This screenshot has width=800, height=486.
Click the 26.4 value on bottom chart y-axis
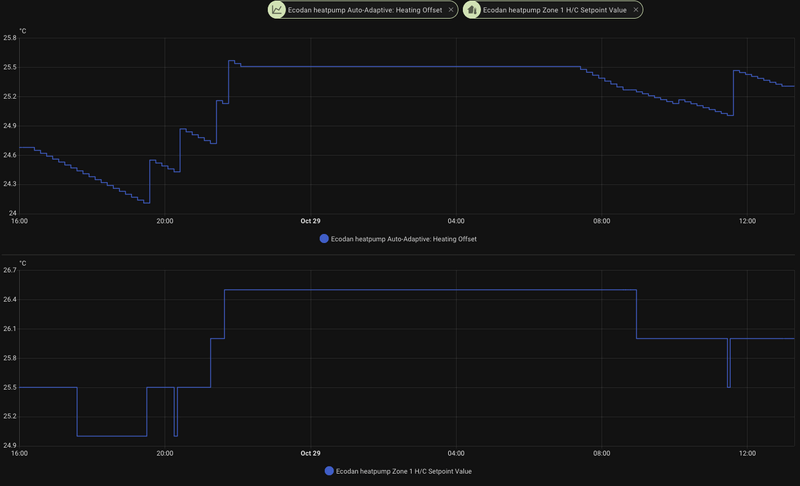click(10, 300)
